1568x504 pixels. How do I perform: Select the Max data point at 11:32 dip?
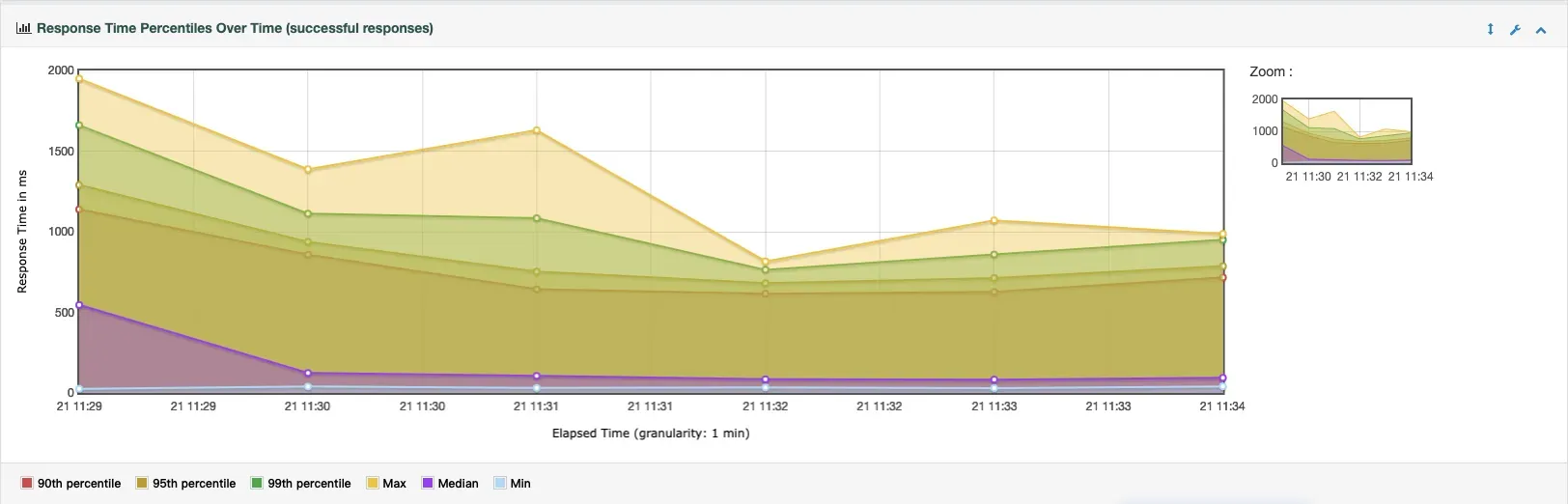click(x=766, y=262)
